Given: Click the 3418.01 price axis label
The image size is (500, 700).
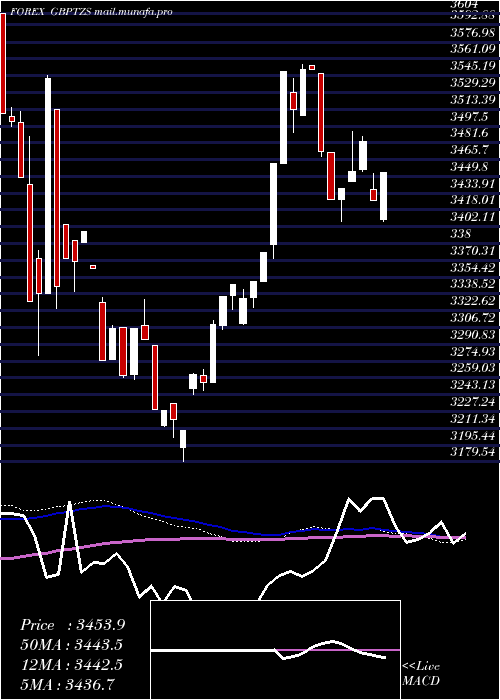Looking at the screenshot, I should click(x=473, y=200).
